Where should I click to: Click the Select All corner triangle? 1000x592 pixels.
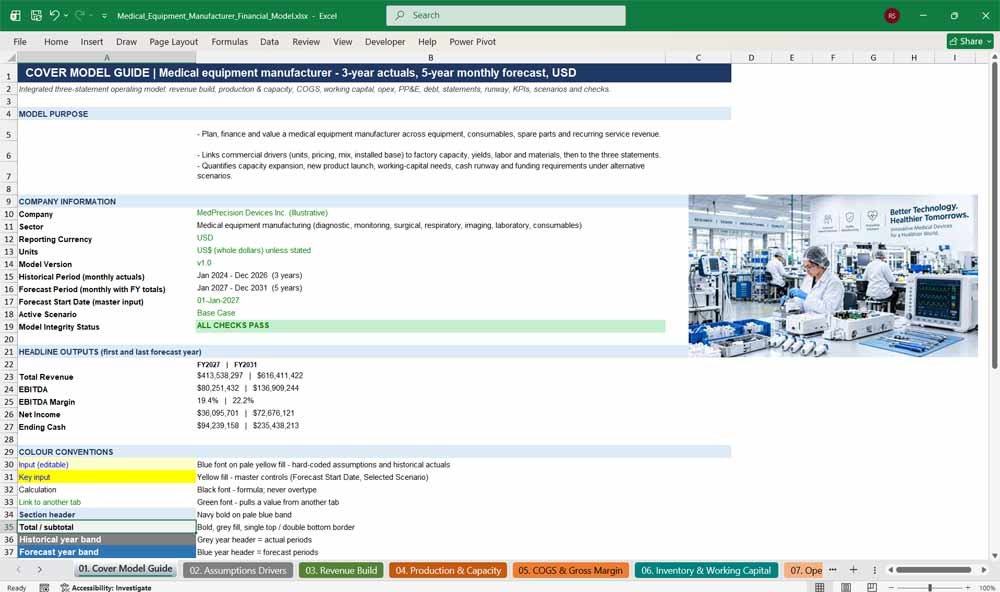click(9, 57)
